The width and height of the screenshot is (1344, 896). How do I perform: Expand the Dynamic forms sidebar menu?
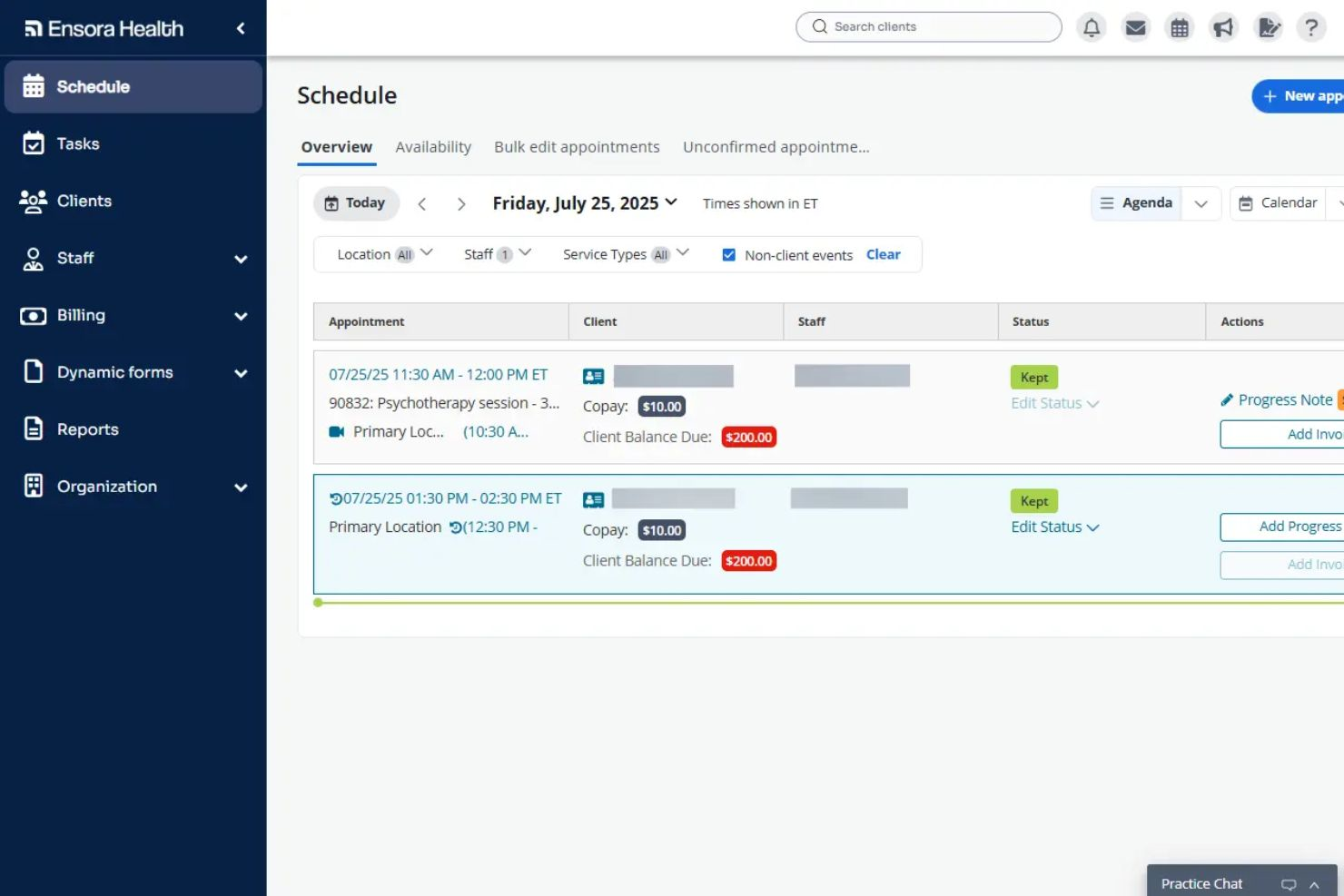pyautogui.click(x=241, y=373)
